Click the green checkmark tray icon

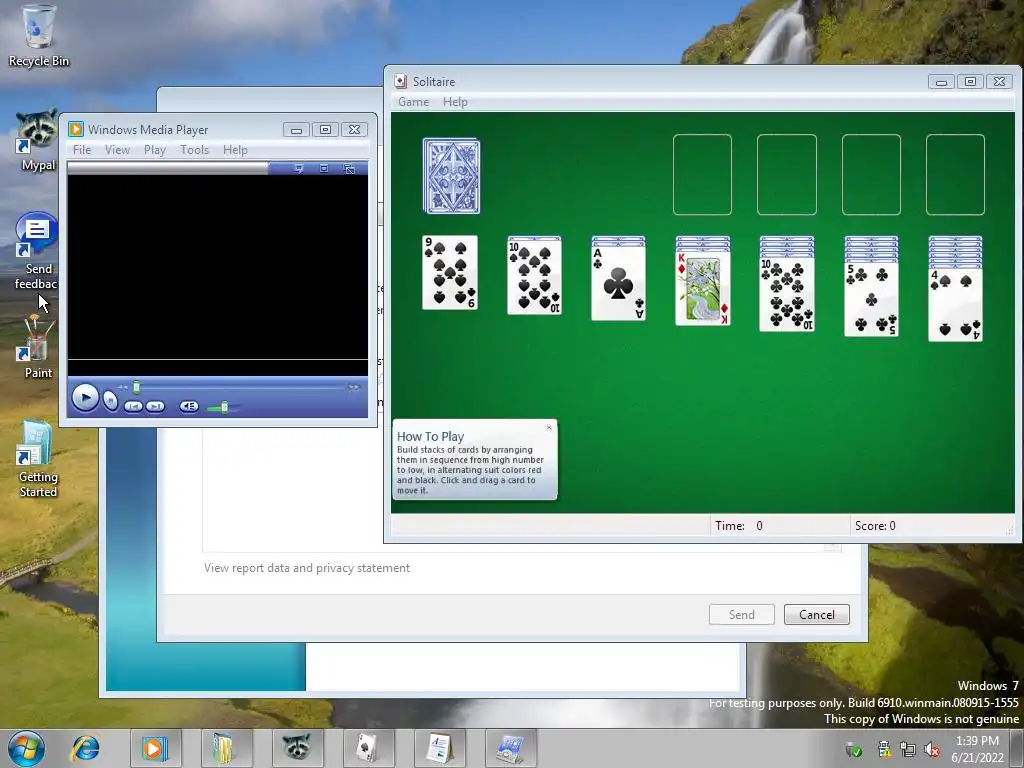pyautogui.click(x=854, y=749)
